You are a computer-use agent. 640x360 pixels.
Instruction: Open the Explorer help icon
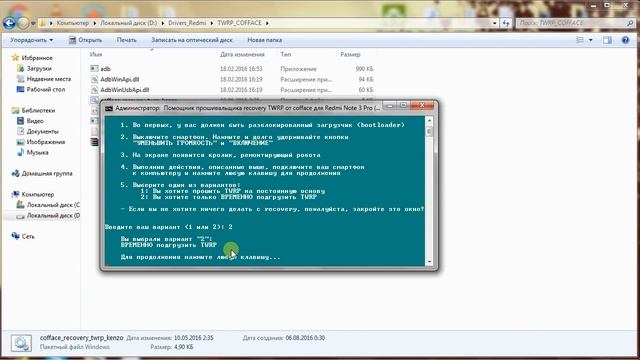(625, 40)
